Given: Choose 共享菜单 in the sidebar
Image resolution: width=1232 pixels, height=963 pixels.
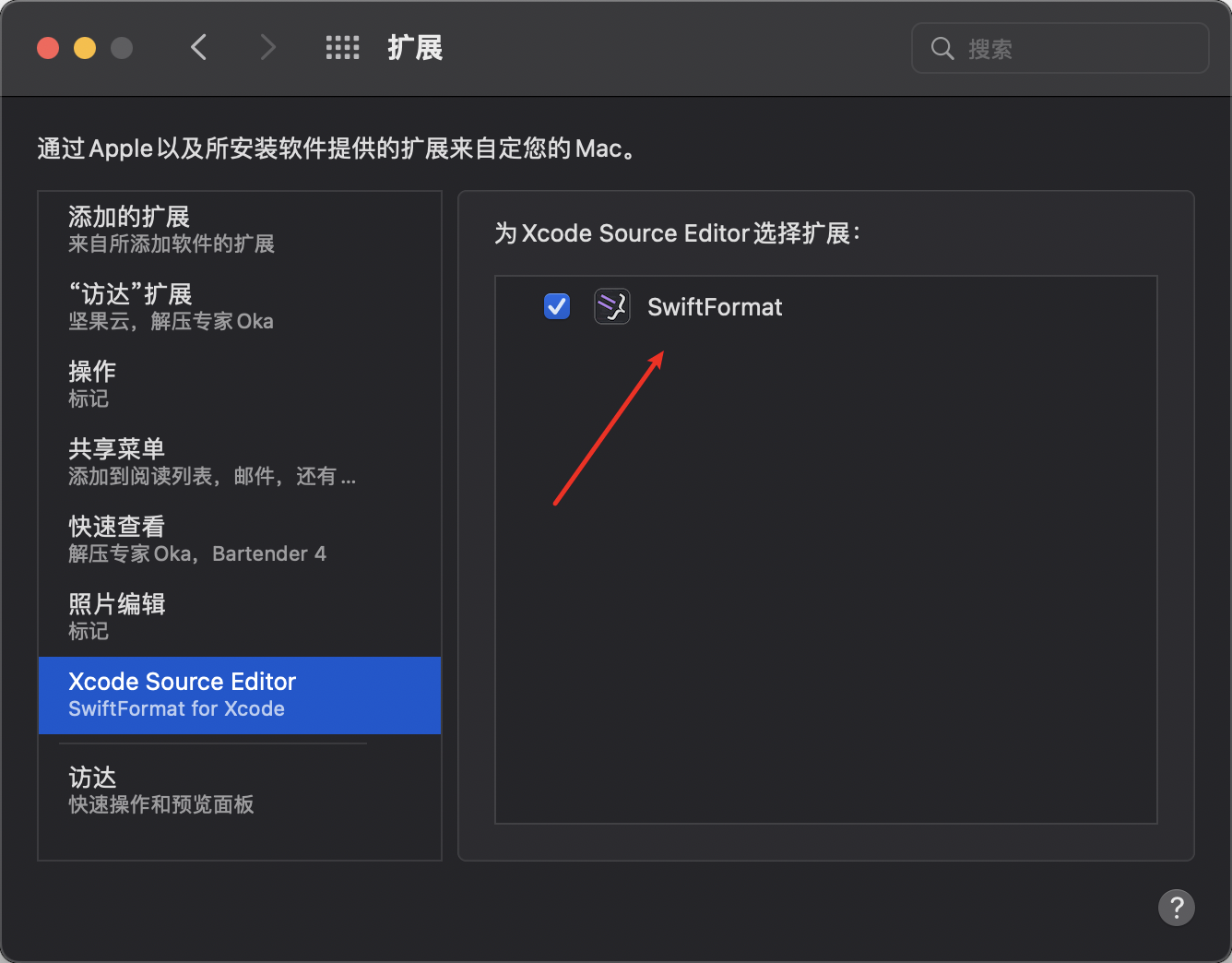Looking at the screenshot, I should click(240, 462).
